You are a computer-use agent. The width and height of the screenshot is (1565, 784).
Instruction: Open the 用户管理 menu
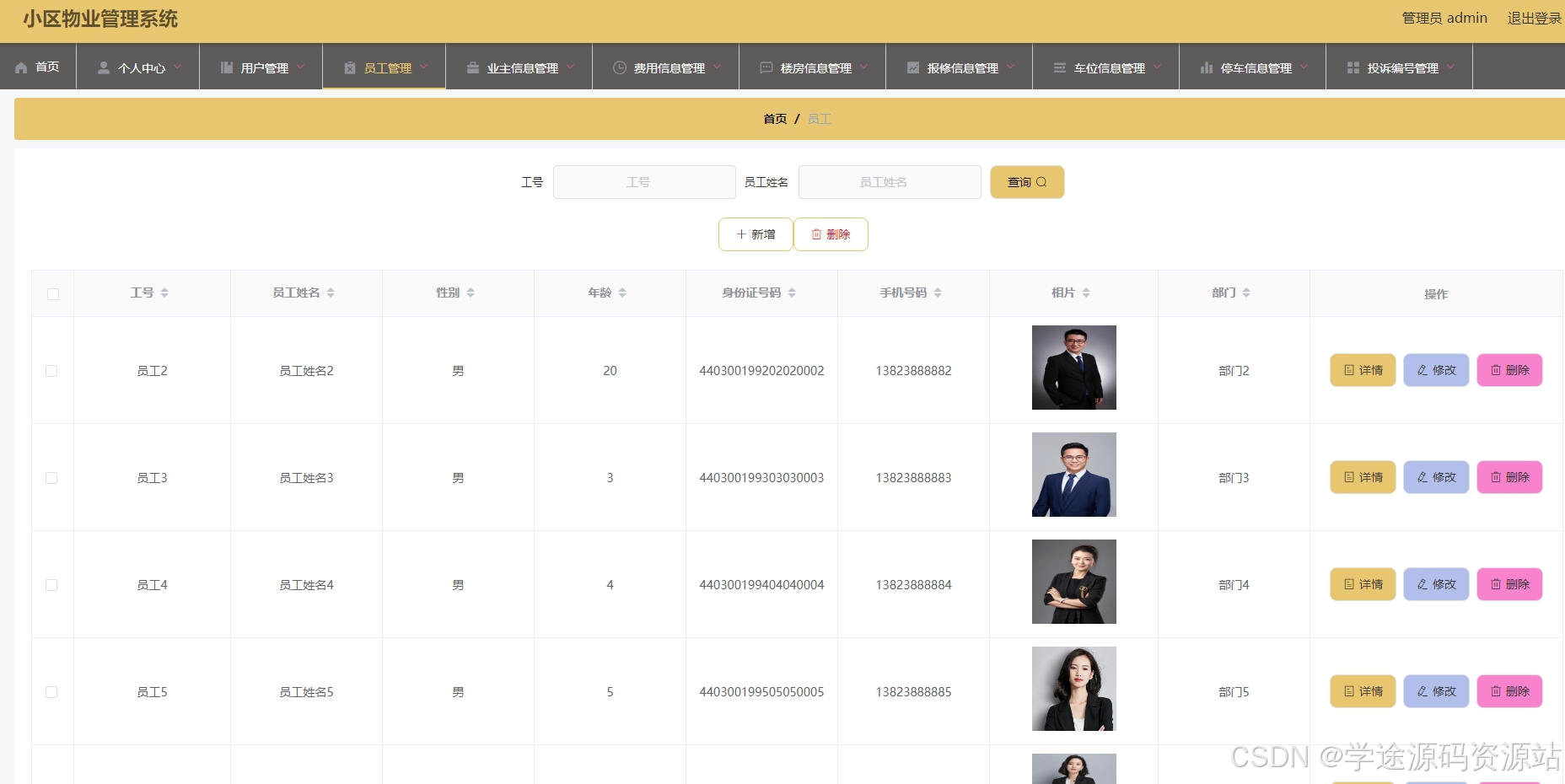261,67
